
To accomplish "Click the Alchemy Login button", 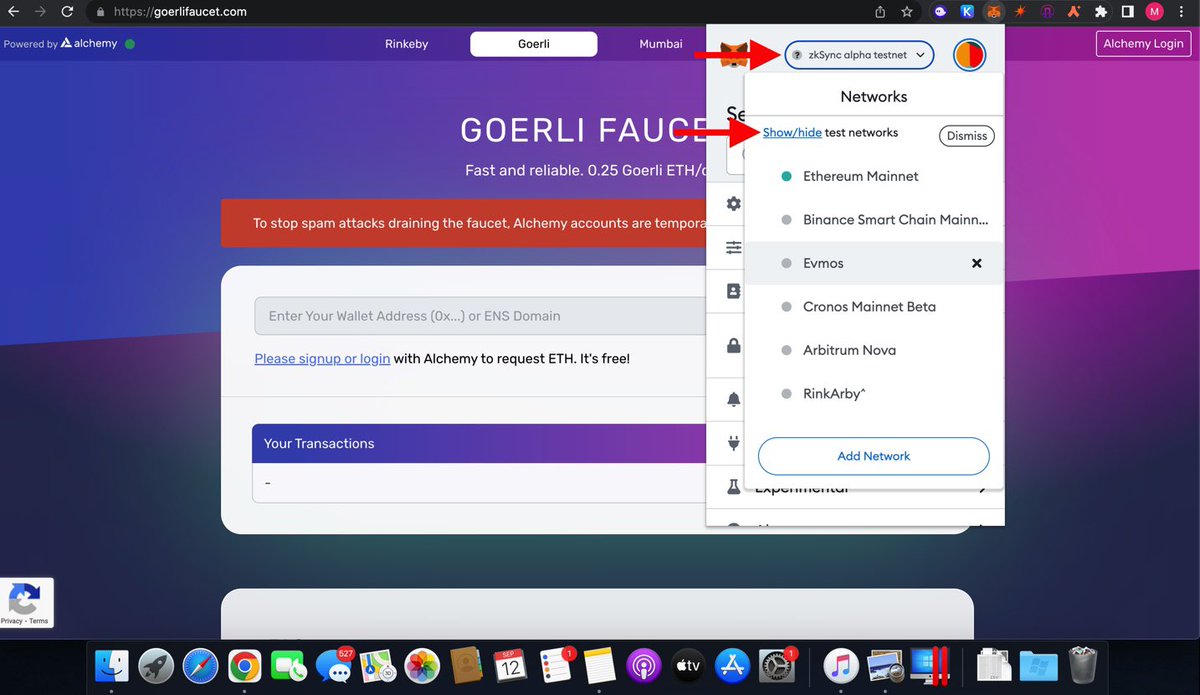I will 1143,44.
